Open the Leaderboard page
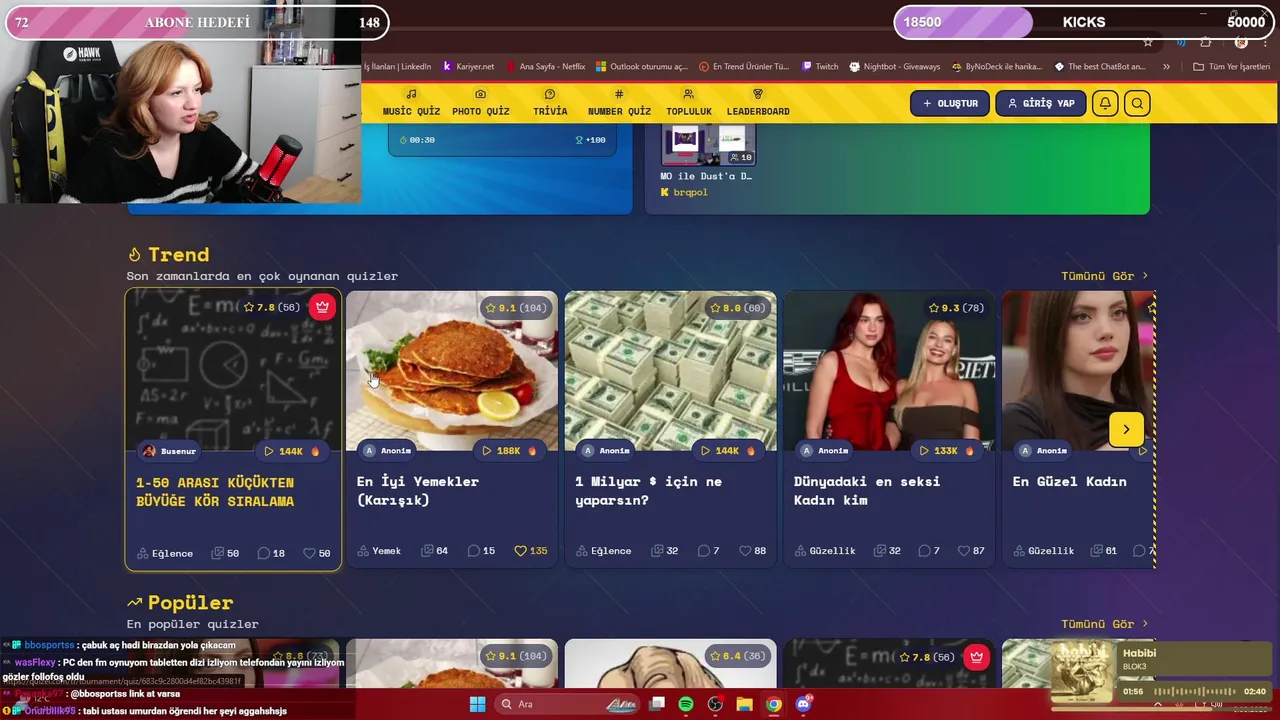1280x720 pixels. (758, 103)
